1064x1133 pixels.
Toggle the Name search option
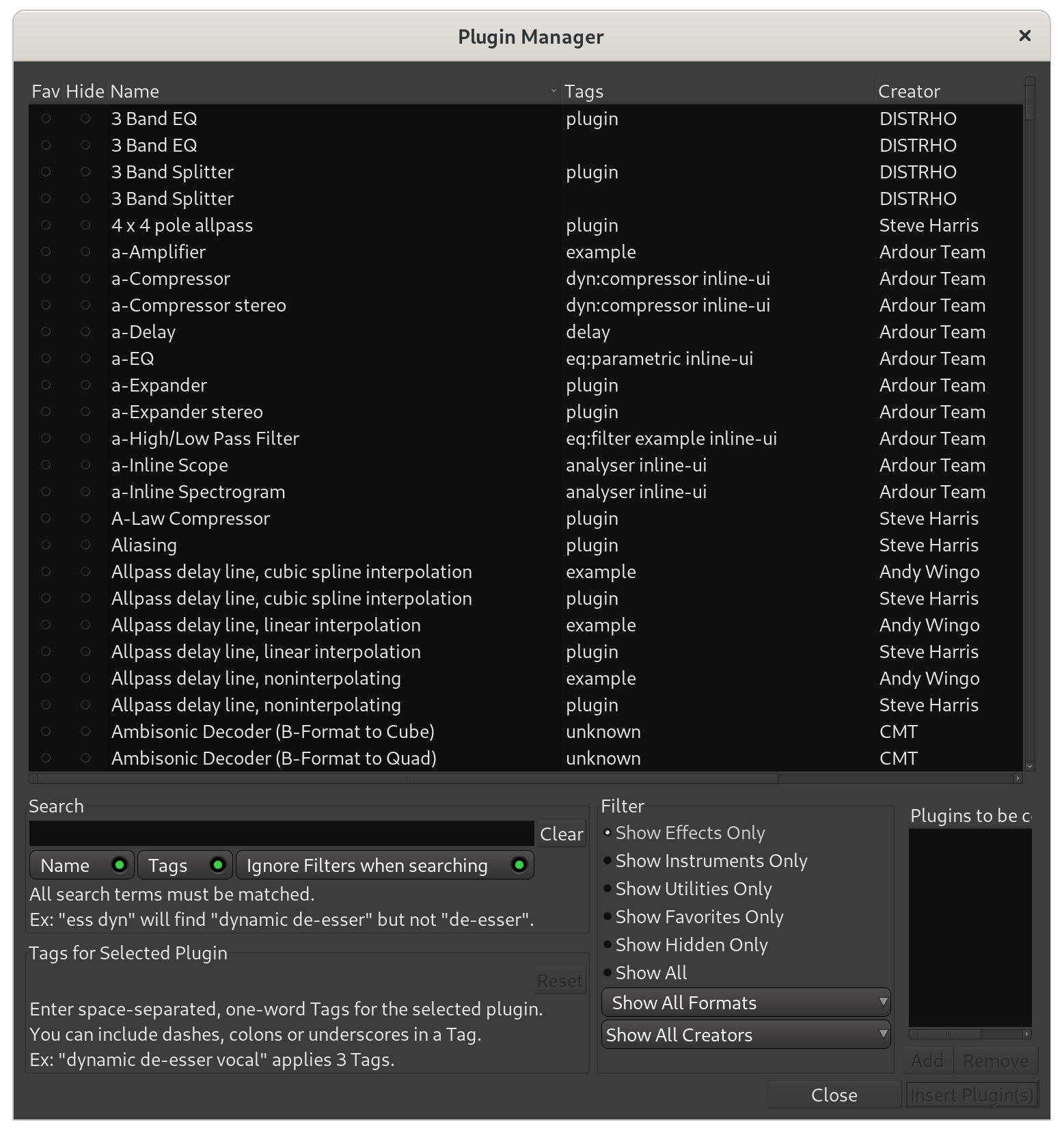[x=82, y=866]
